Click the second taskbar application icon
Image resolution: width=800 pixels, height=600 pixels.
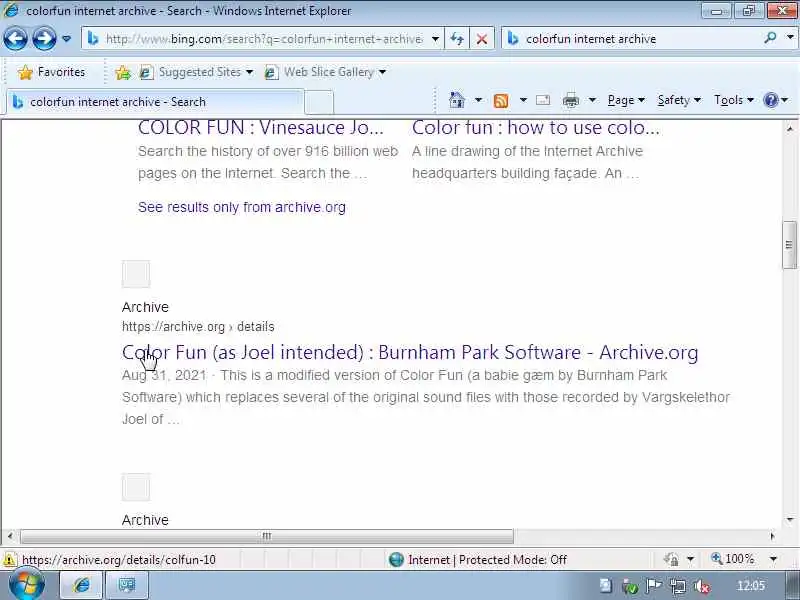pos(127,585)
